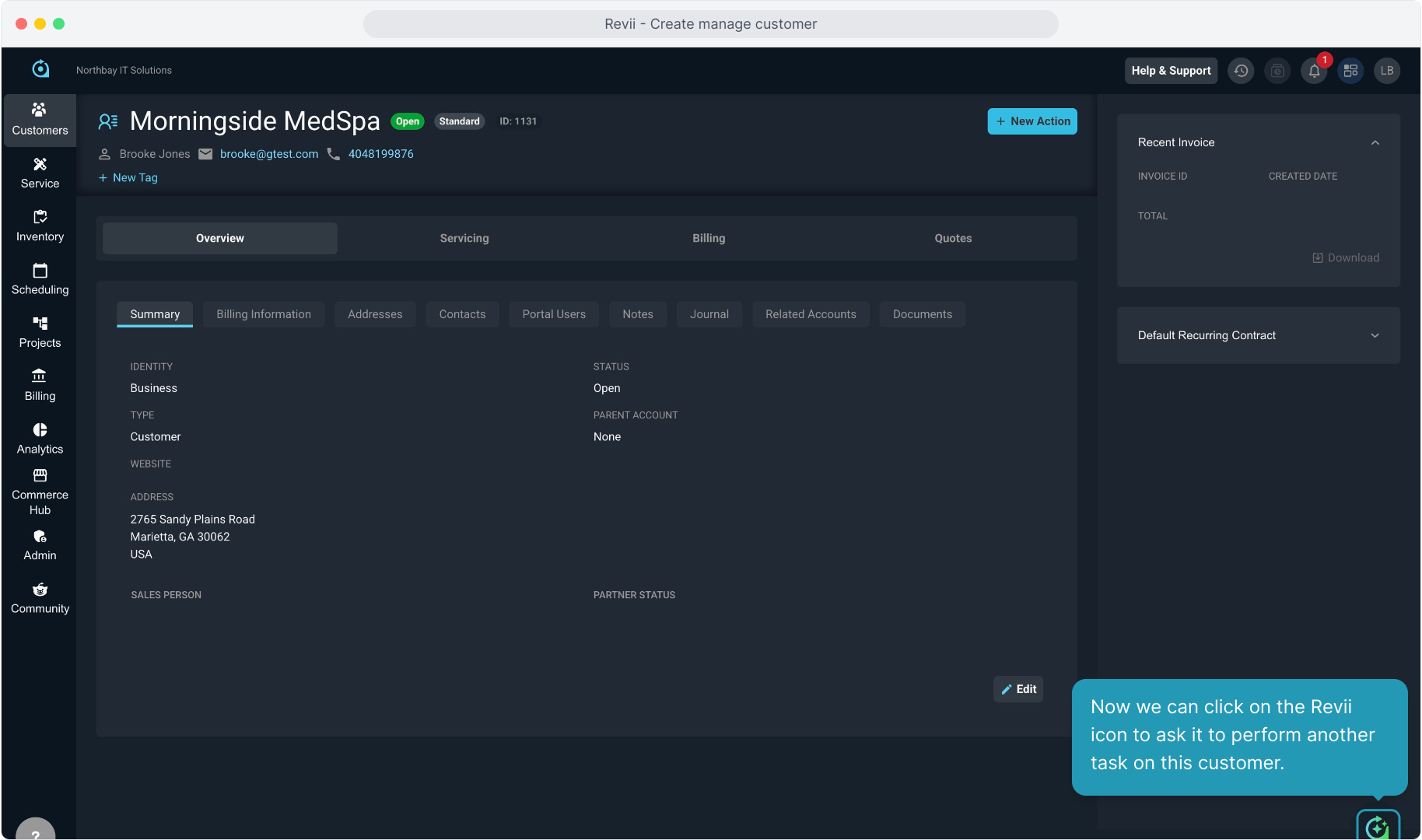Image resolution: width=1422 pixels, height=840 pixels.
Task: Select the Billing Information sub-tab
Action: tap(263, 314)
